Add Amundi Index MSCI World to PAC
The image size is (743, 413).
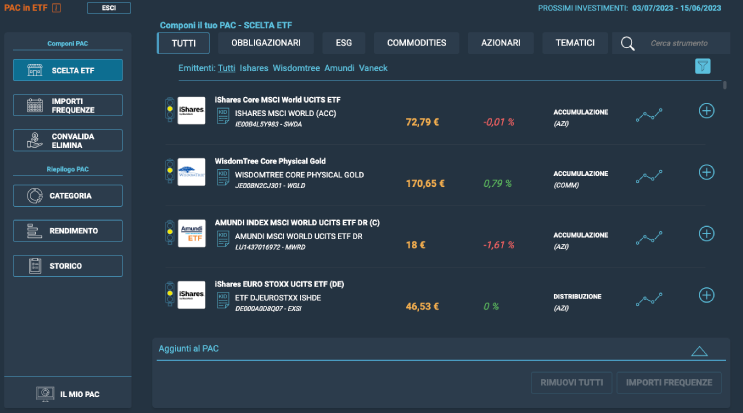(x=706, y=233)
